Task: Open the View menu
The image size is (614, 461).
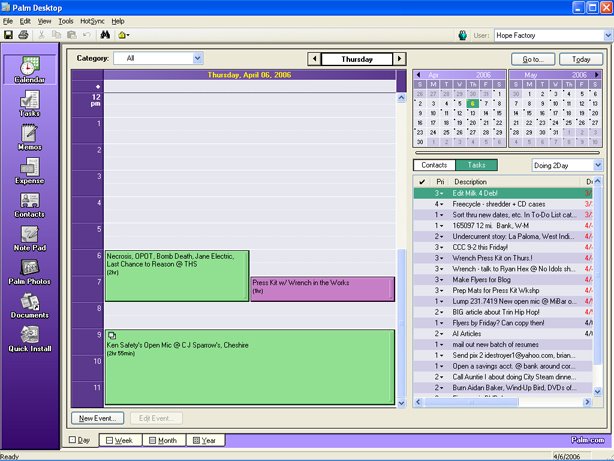Action: point(44,21)
